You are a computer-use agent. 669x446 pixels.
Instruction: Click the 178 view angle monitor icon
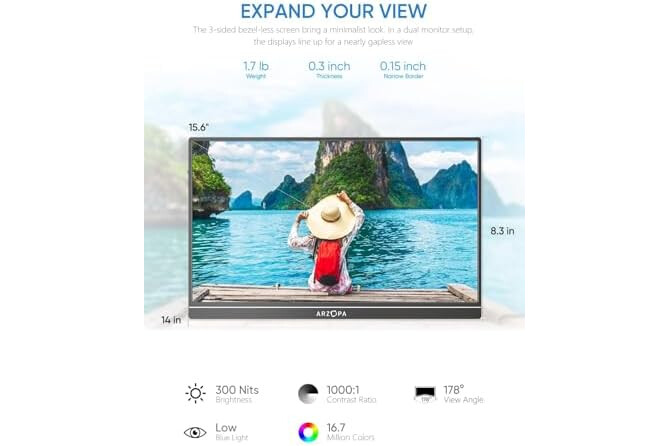click(425, 394)
